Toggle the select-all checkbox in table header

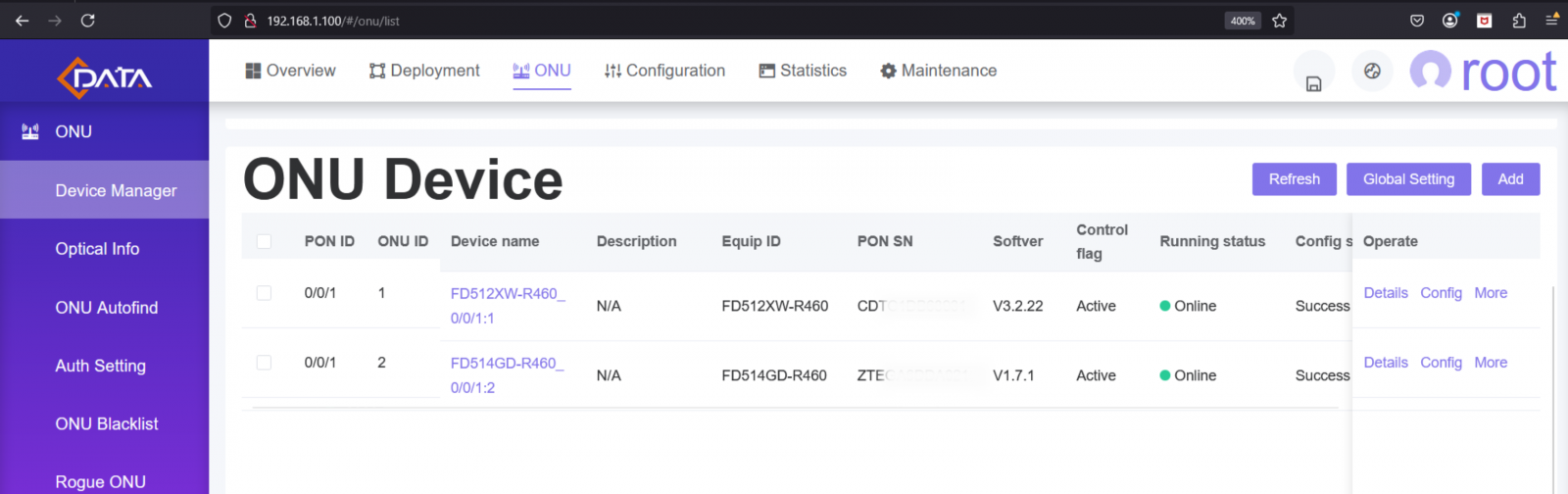pyautogui.click(x=264, y=241)
